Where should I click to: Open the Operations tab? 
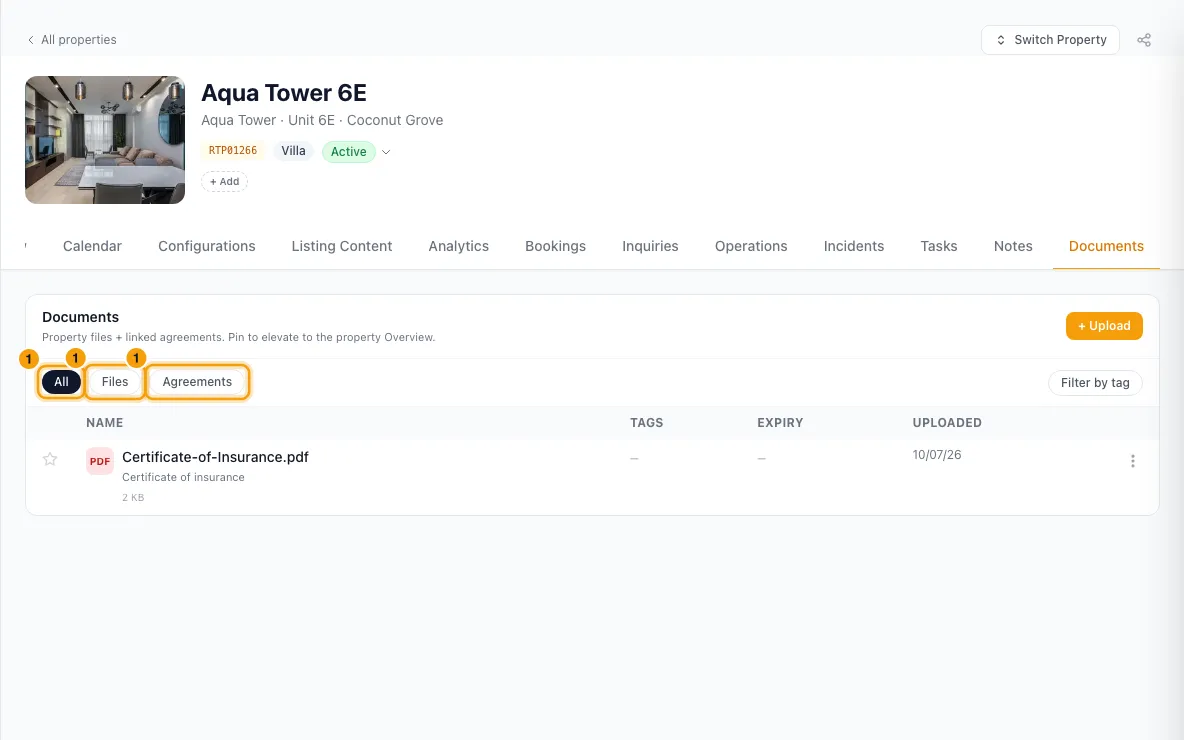(751, 246)
